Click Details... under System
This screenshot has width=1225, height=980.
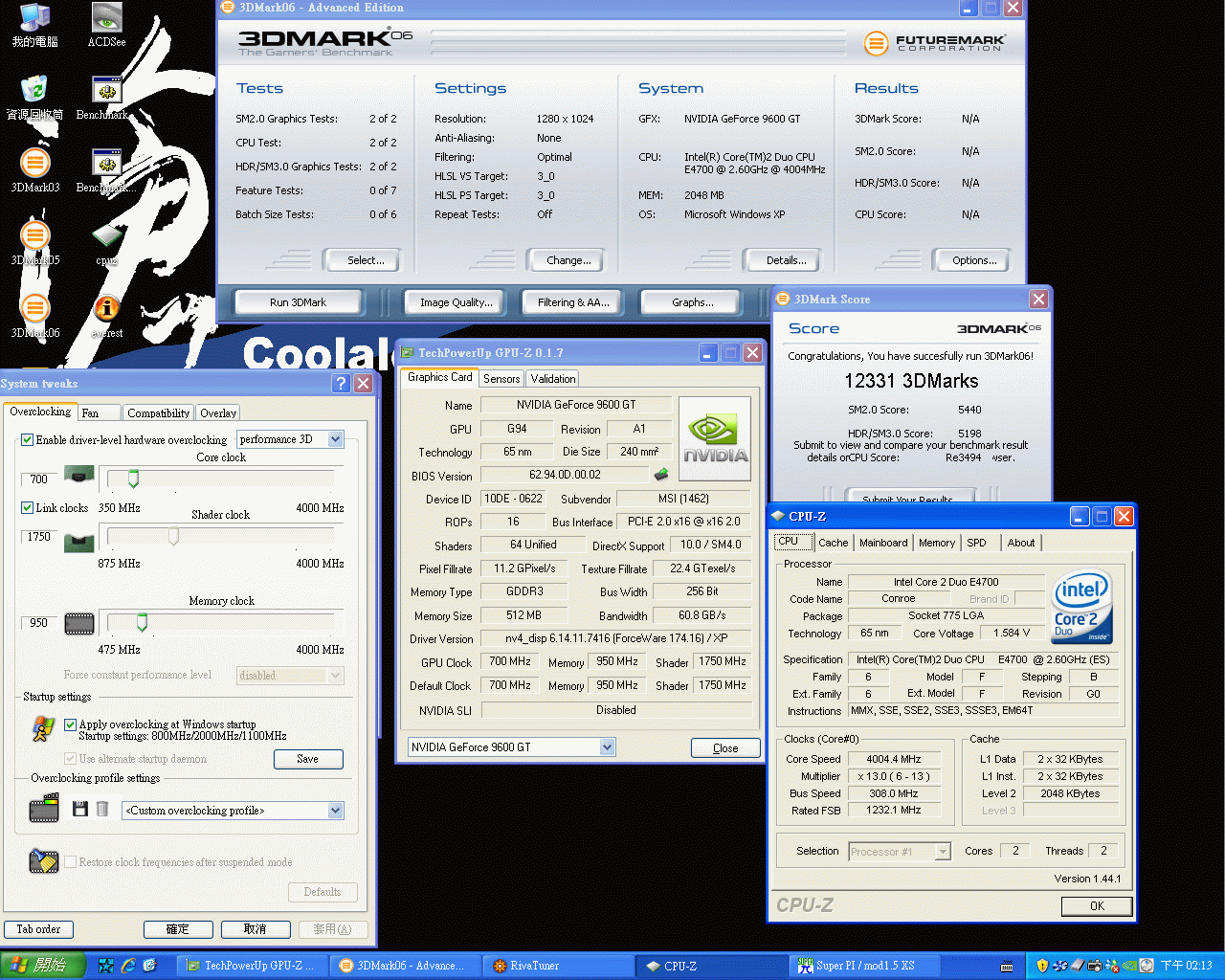[x=783, y=260]
